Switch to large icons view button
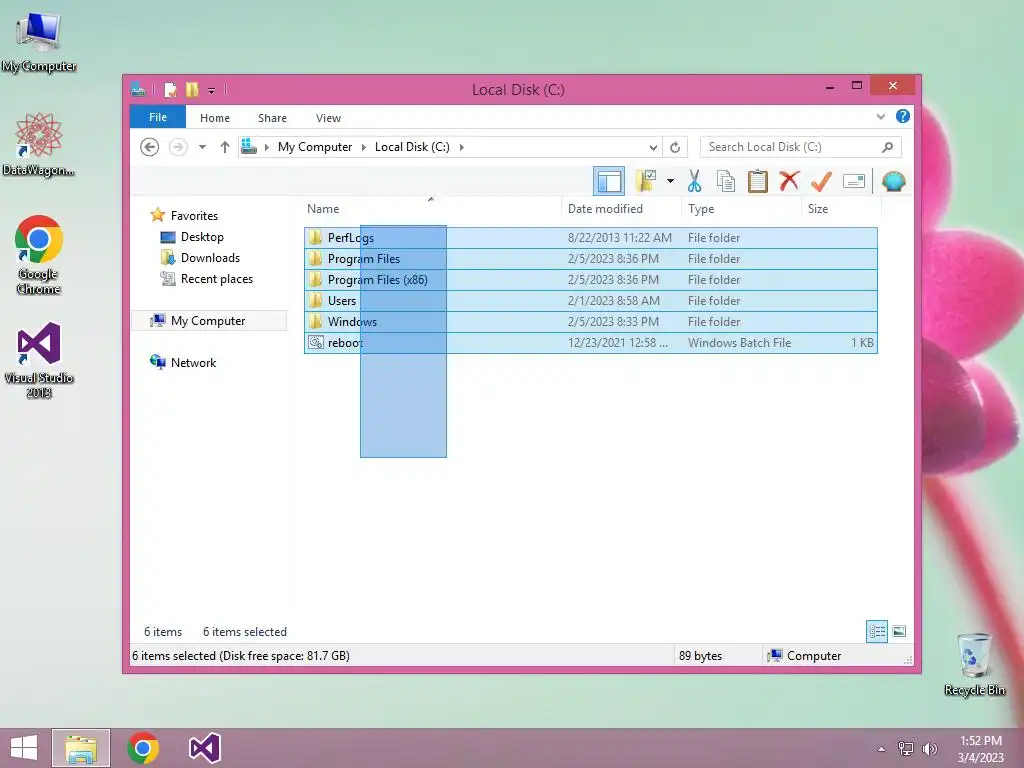The height and width of the screenshot is (768, 1024). click(899, 632)
